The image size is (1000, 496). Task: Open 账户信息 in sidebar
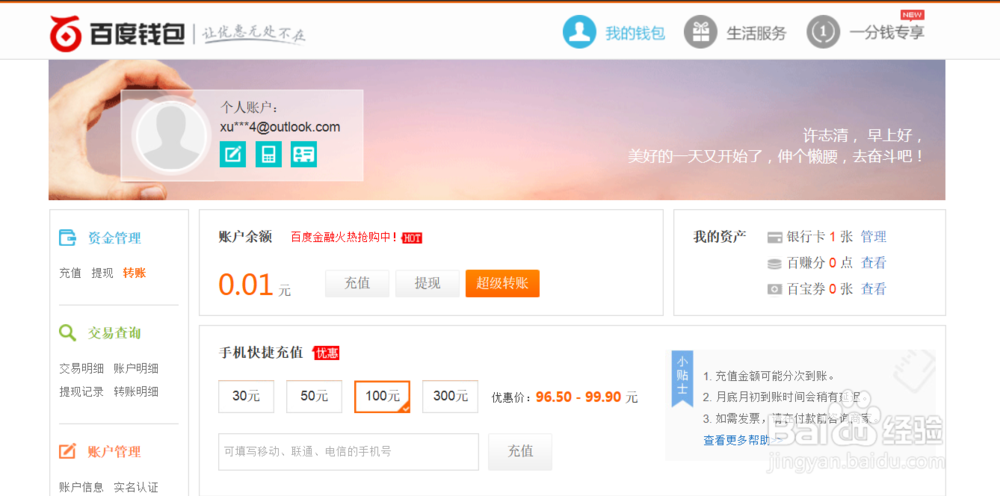(82, 487)
